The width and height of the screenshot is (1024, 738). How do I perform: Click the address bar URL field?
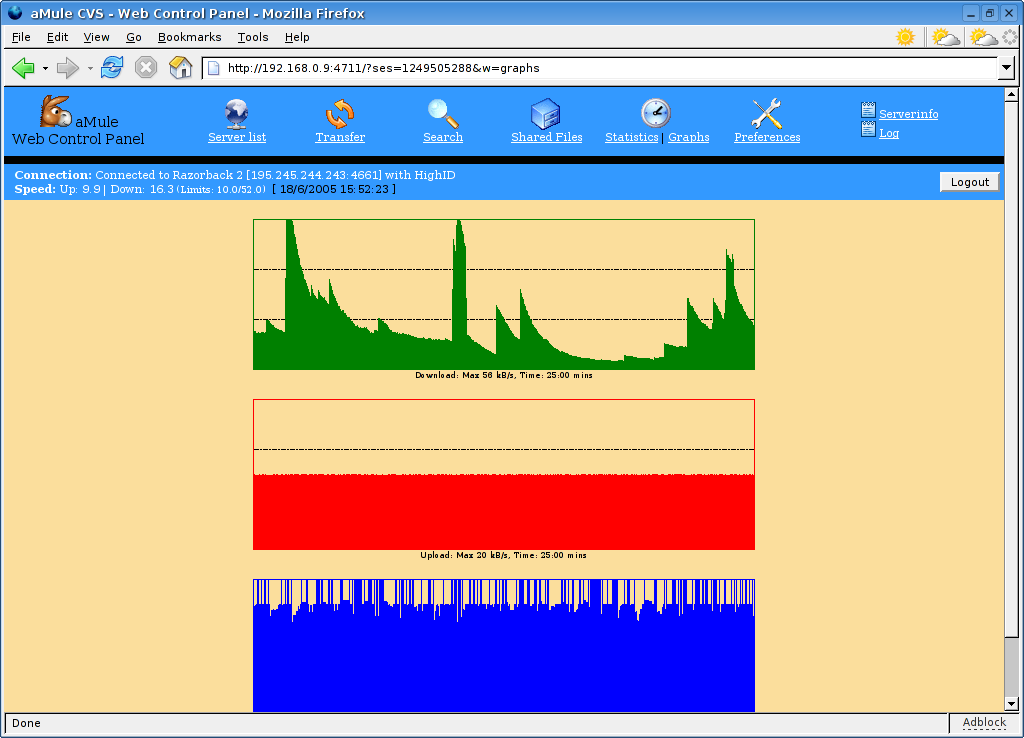600,68
